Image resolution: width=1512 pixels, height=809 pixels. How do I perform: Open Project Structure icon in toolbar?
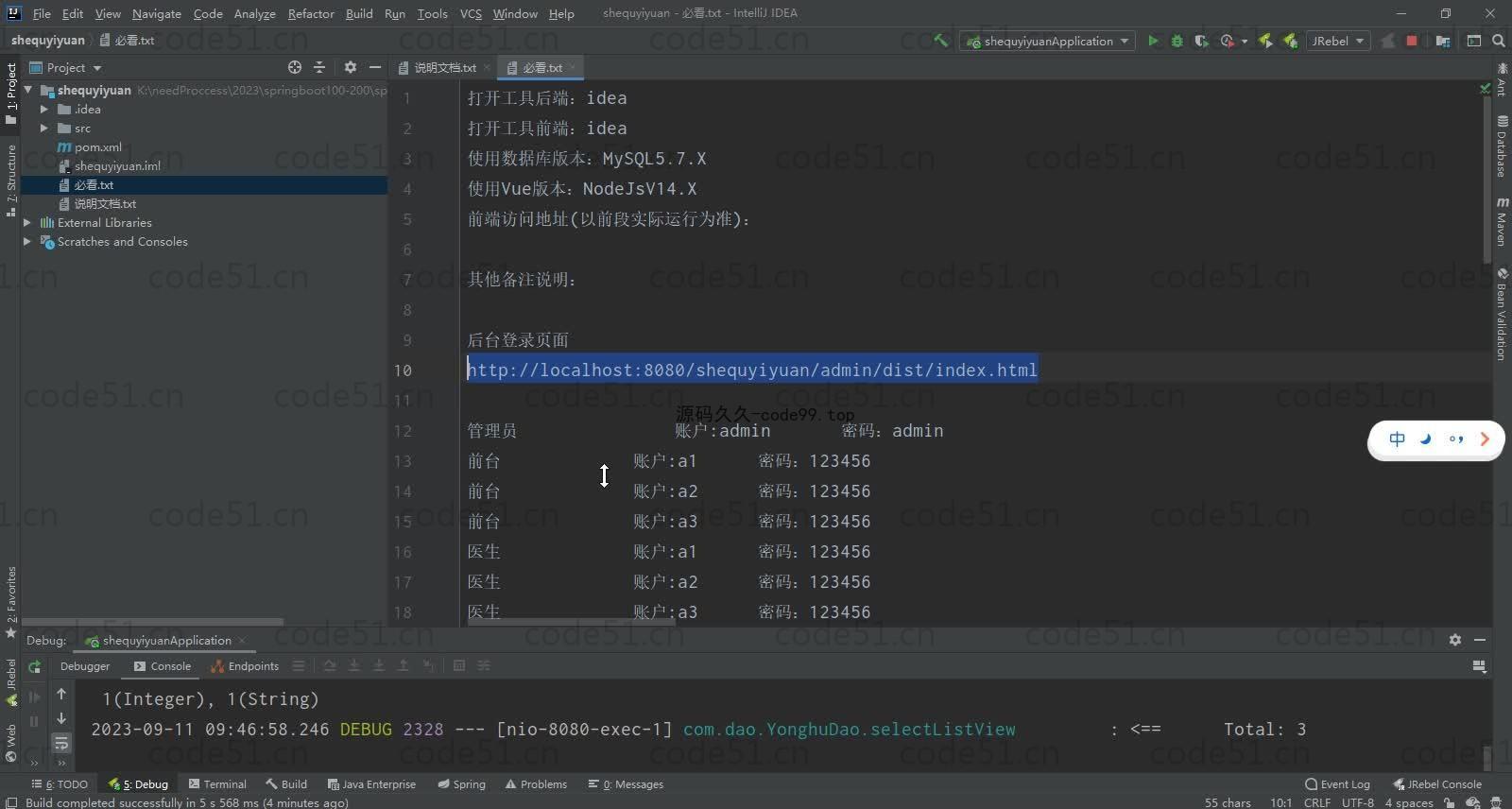coord(1443,41)
